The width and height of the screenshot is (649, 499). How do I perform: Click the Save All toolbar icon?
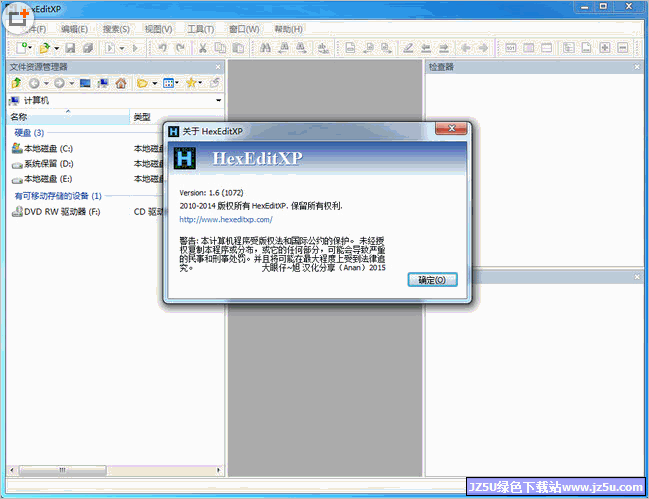[88, 48]
